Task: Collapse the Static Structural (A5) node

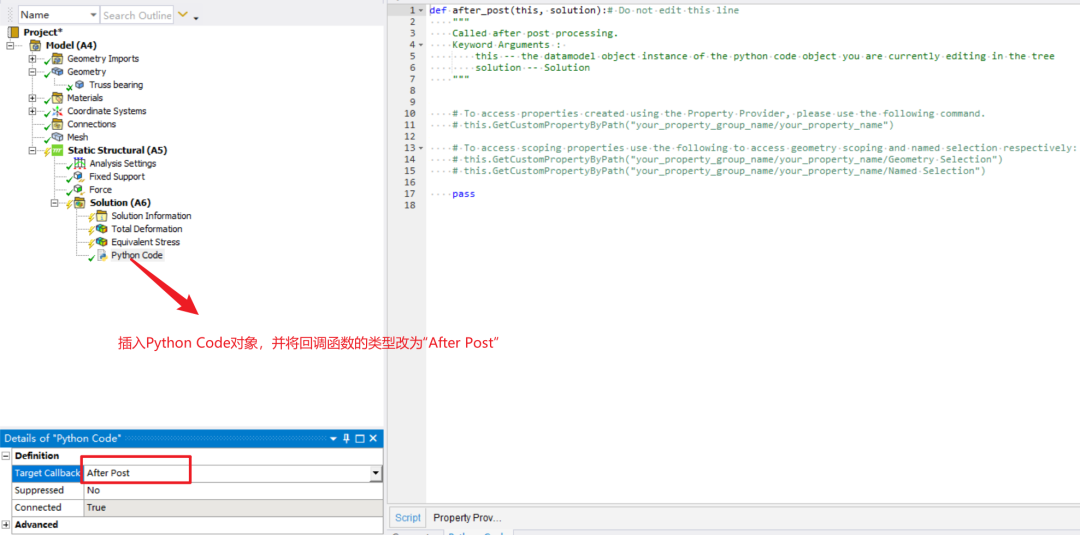Action: coord(32,150)
